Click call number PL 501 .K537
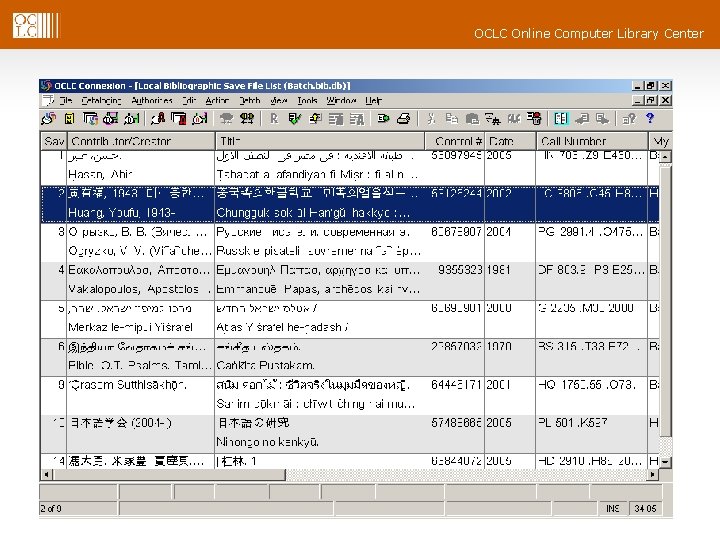720x540 pixels. (x=573, y=422)
